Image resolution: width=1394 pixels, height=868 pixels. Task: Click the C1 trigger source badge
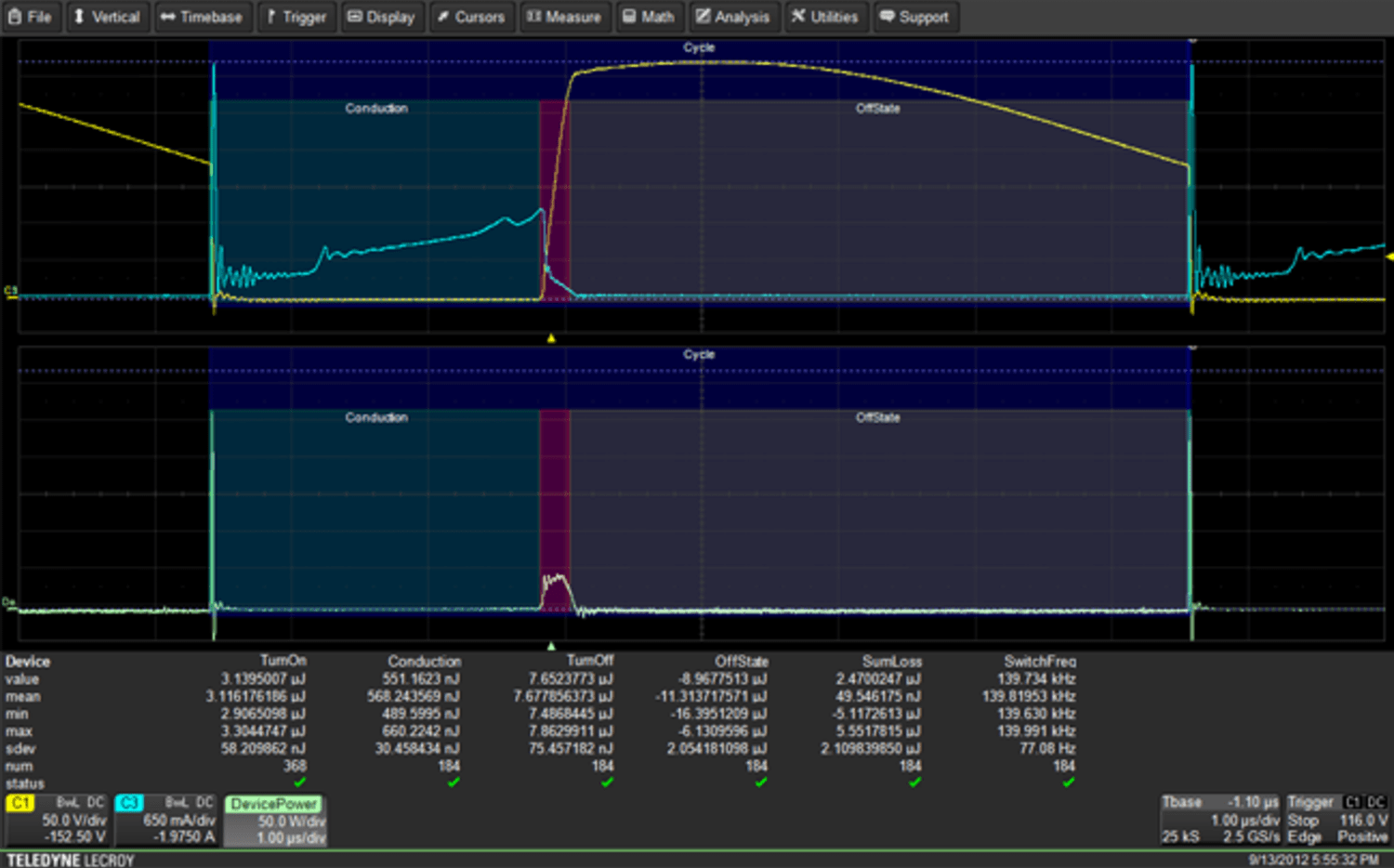click(x=1352, y=801)
